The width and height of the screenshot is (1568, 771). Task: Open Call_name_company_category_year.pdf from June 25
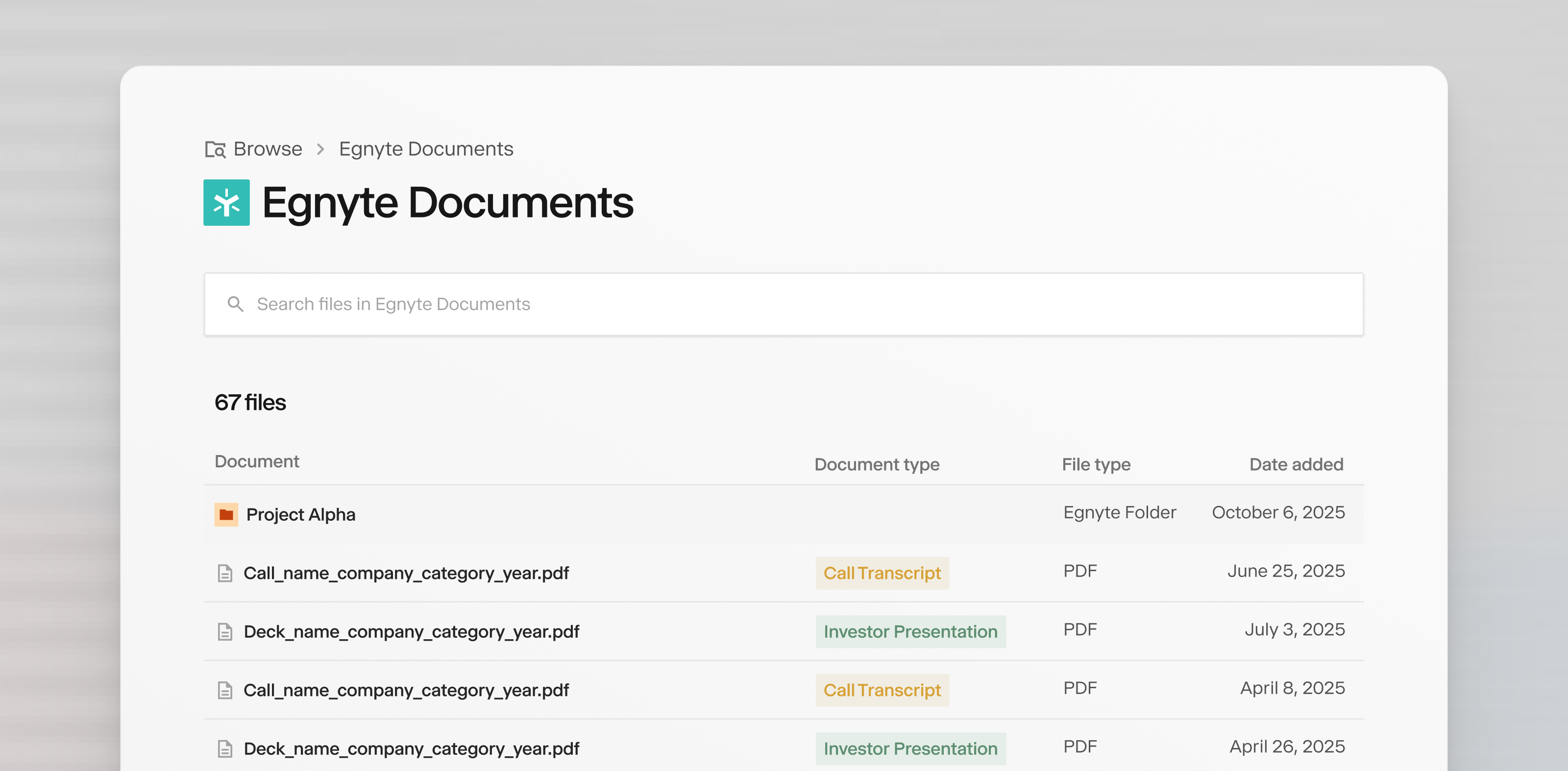click(x=407, y=573)
